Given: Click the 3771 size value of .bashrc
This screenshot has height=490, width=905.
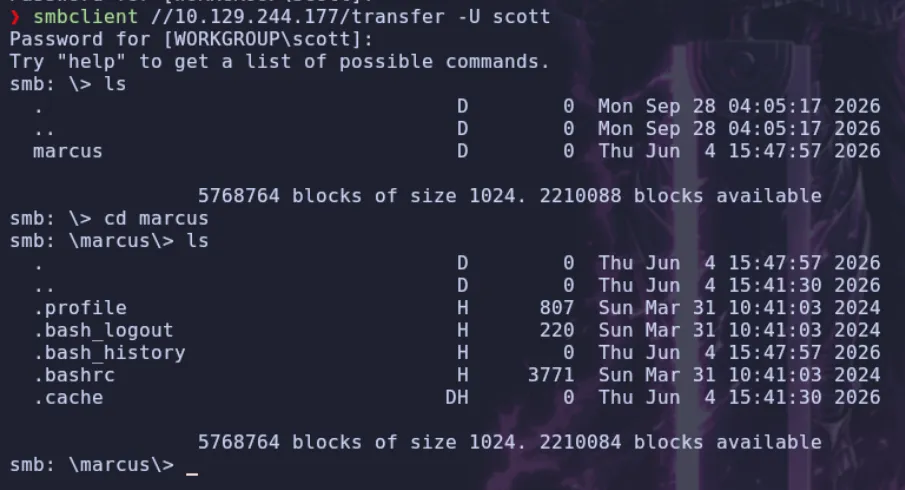Looking at the screenshot, I should tap(551, 375).
